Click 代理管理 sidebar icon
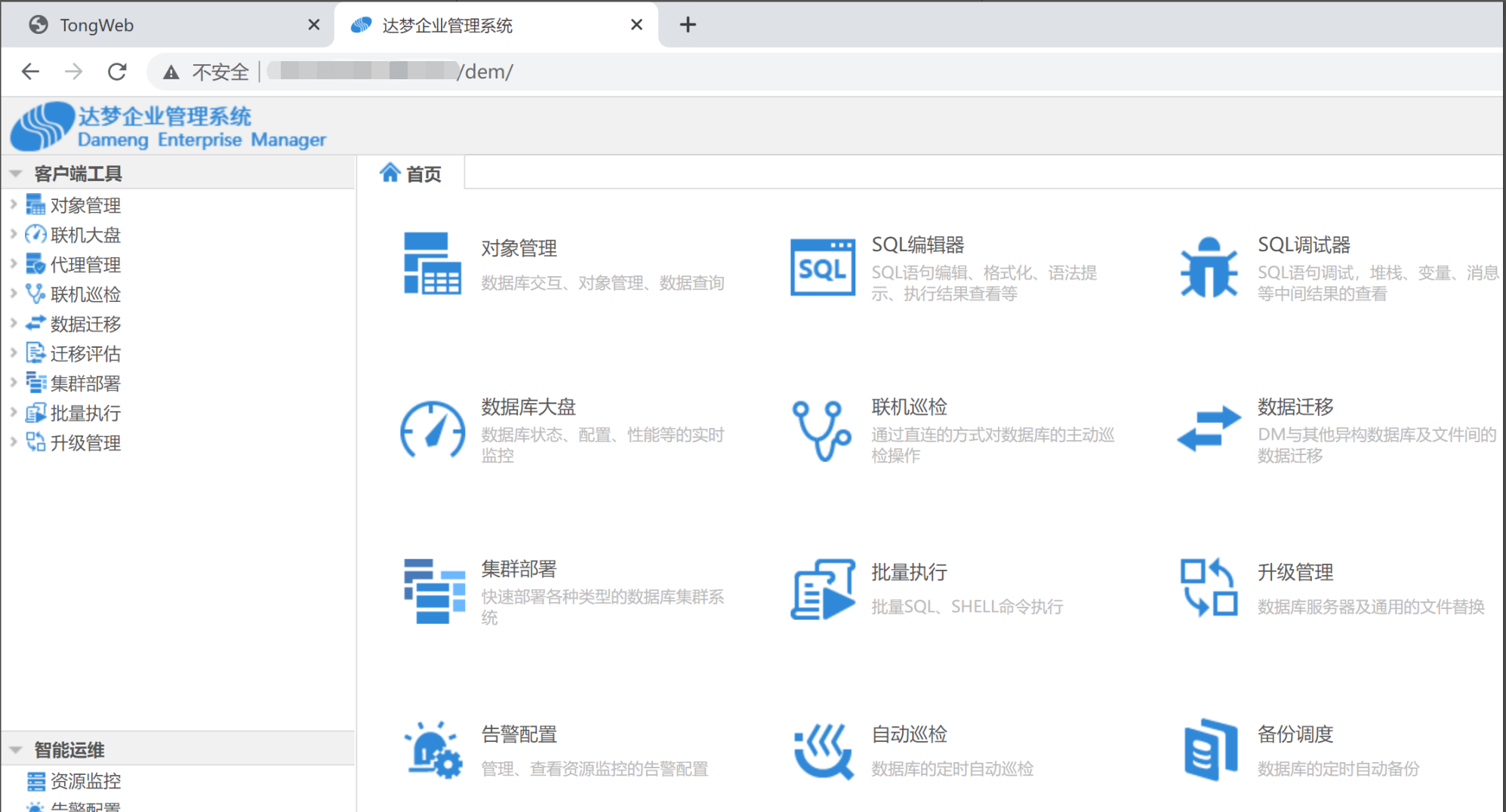The height and width of the screenshot is (812, 1506). 35,264
